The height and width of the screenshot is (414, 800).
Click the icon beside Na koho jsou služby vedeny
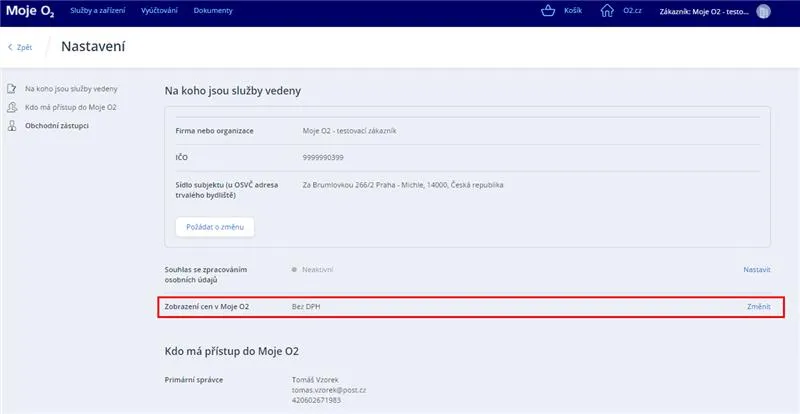(x=11, y=88)
